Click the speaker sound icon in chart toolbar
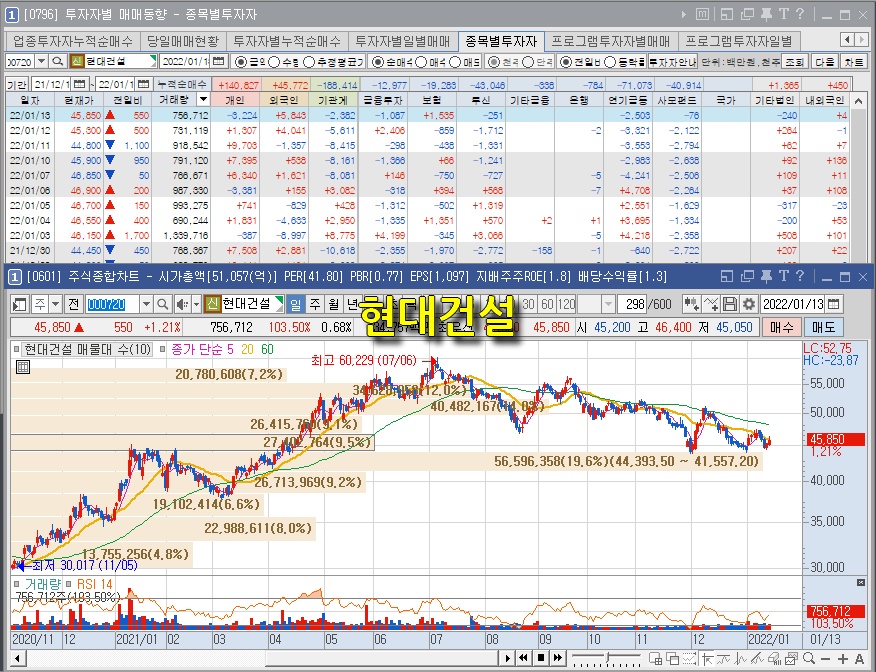 182,304
